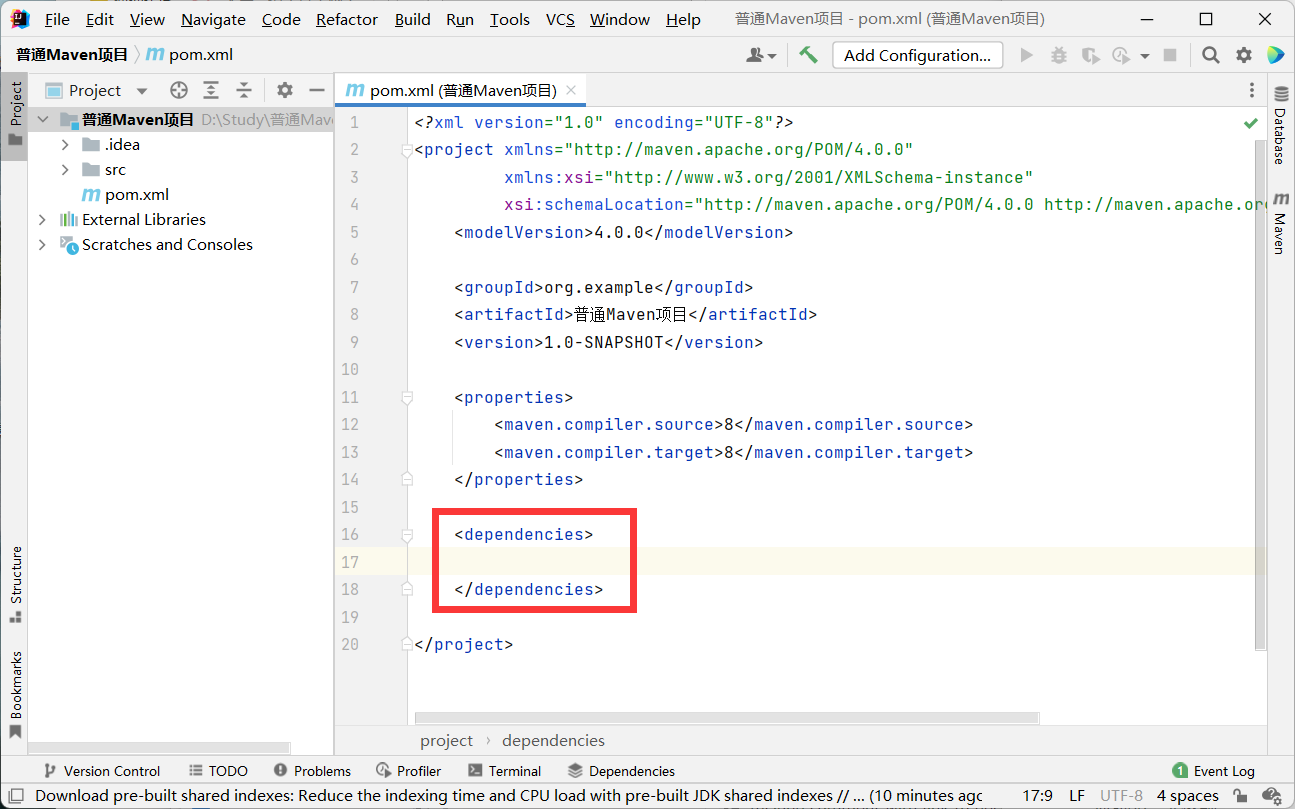The height and width of the screenshot is (809, 1295).
Task: Fold the project tag at line 2
Action: click(406, 150)
